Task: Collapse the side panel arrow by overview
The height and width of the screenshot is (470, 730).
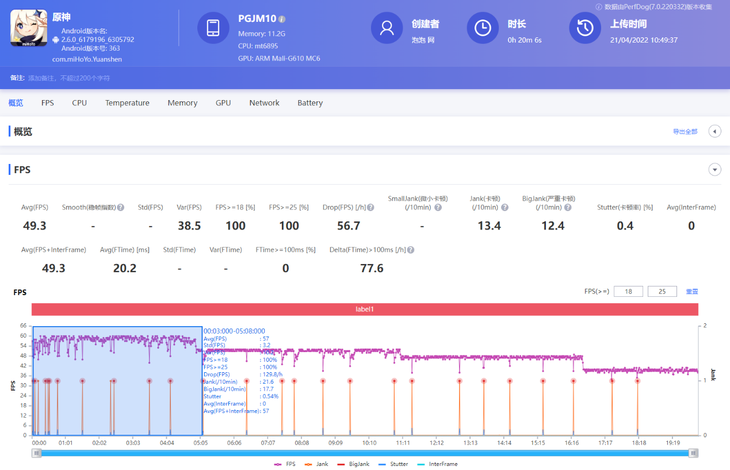Action: tap(714, 131)
